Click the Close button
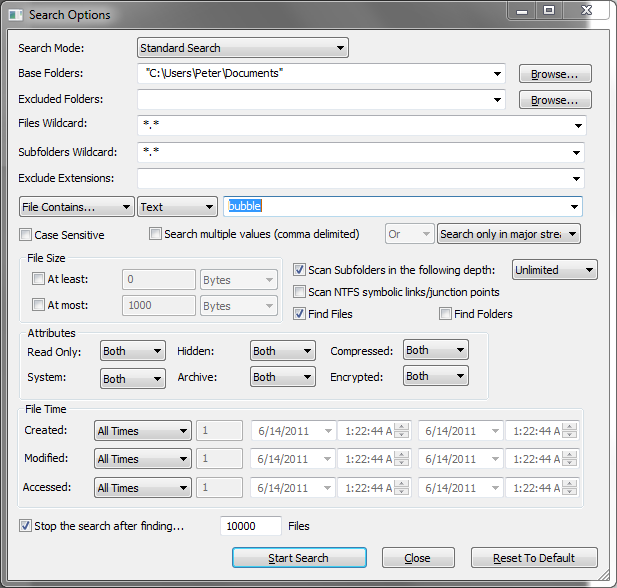Viewport: 617px width, 588px height. click(x=418, y=558)
